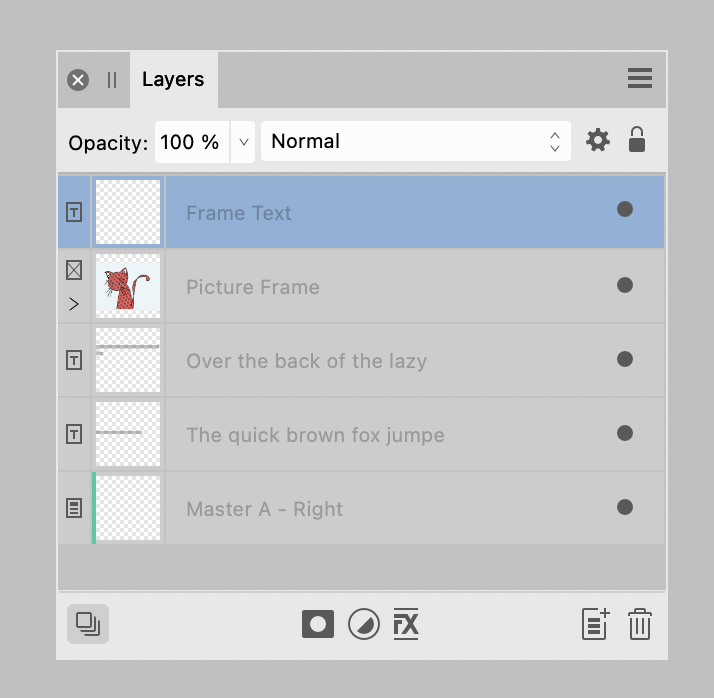Select the Layers tab

click(x=173, y=80)
